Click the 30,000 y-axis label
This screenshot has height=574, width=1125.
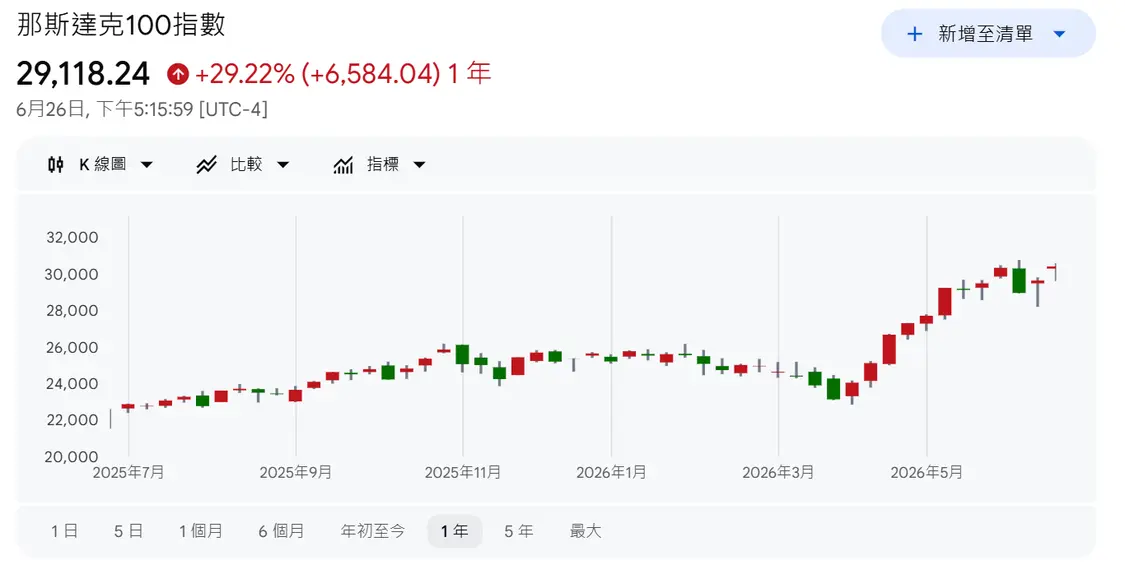click(72, 274)
